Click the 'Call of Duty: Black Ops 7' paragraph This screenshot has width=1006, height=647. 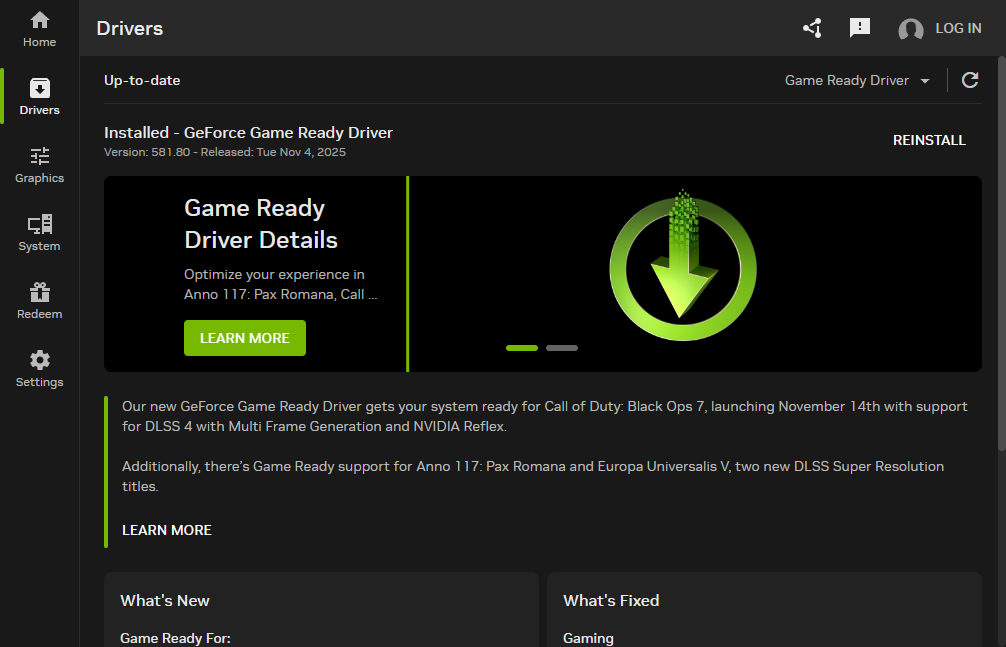click(x=545, y=417)
